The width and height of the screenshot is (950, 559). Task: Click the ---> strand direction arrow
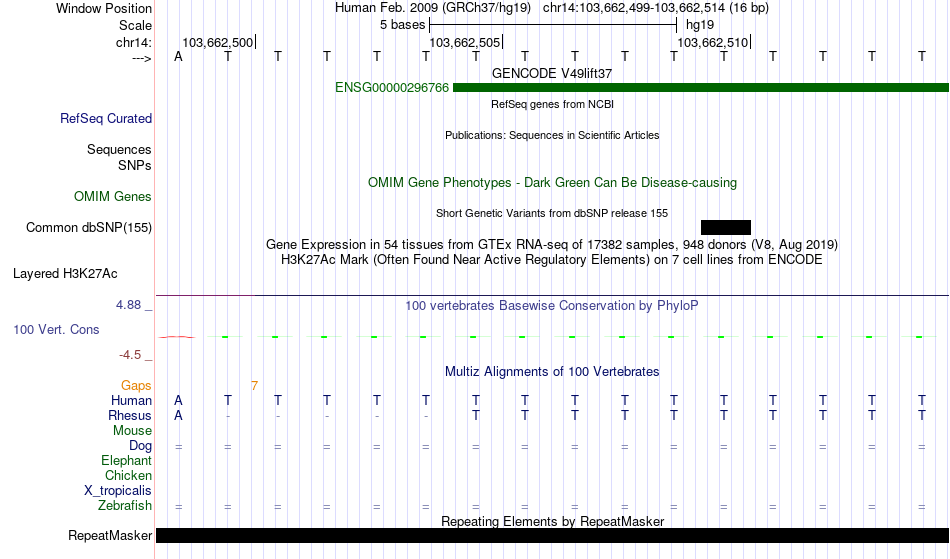142,58
